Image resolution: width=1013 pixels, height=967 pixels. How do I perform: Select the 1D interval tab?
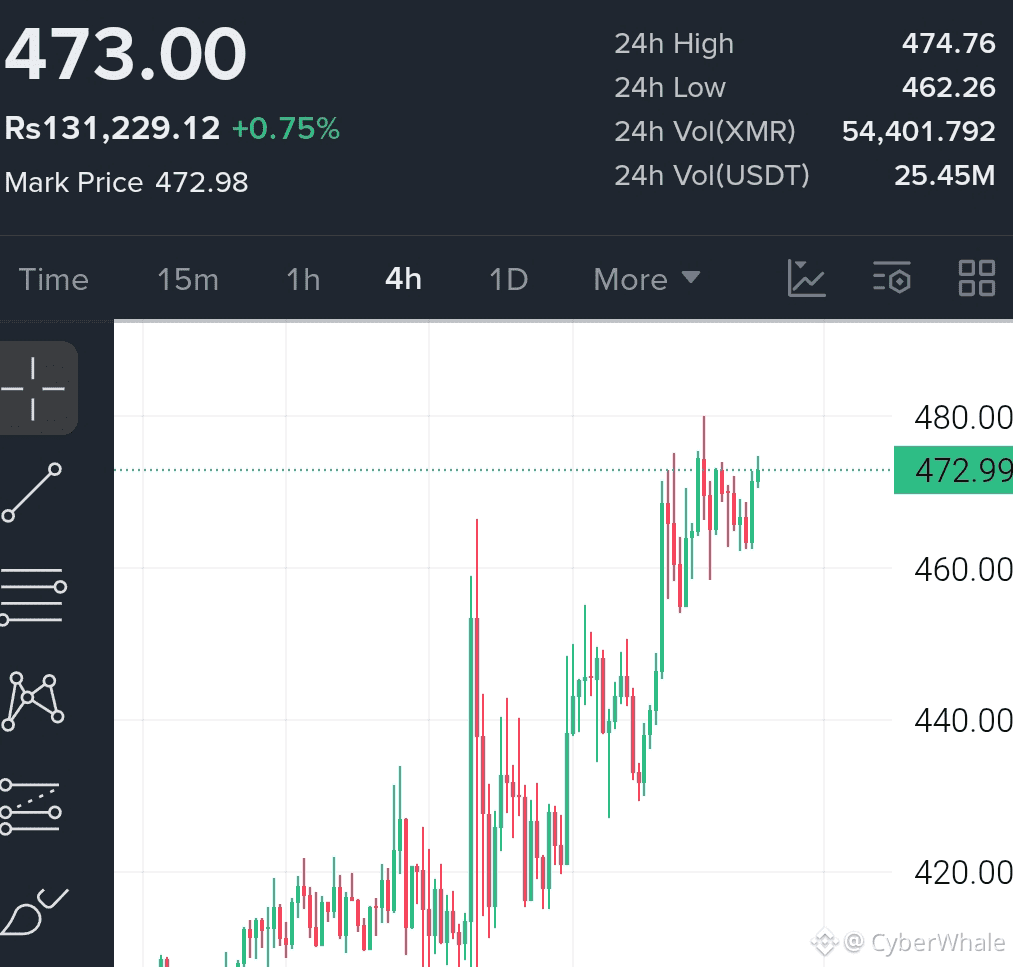[x=508, y=279]
